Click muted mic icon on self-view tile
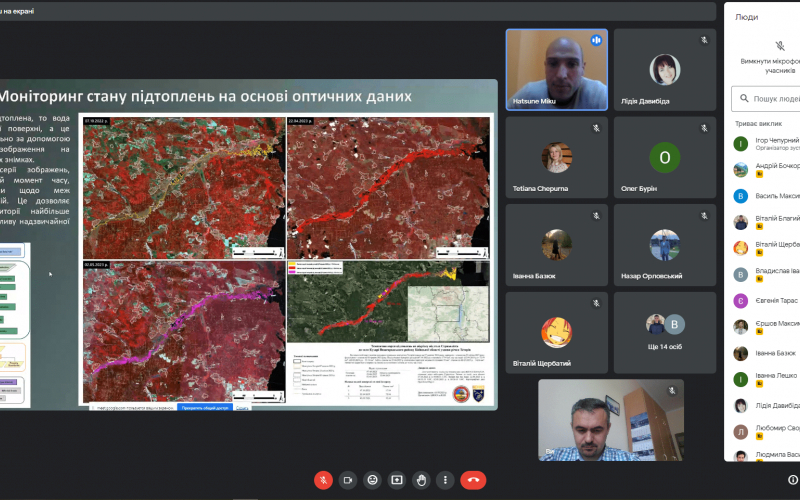Viewport: 800px width, 500px height. pyautogui.click(x=672, y=391)
